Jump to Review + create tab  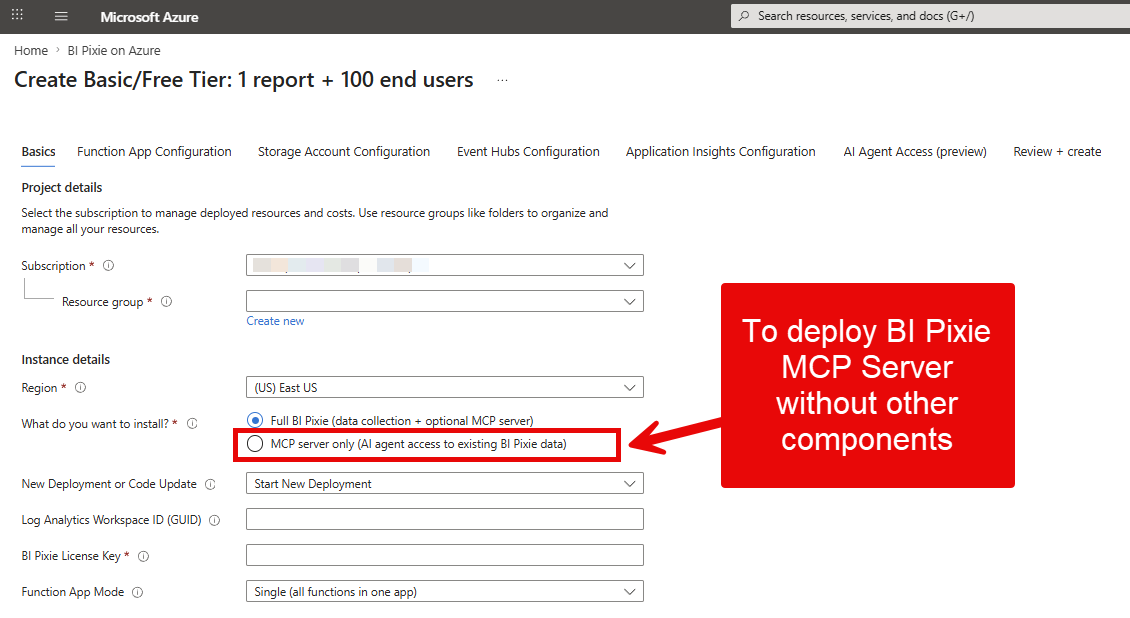tap(1057, 151)
